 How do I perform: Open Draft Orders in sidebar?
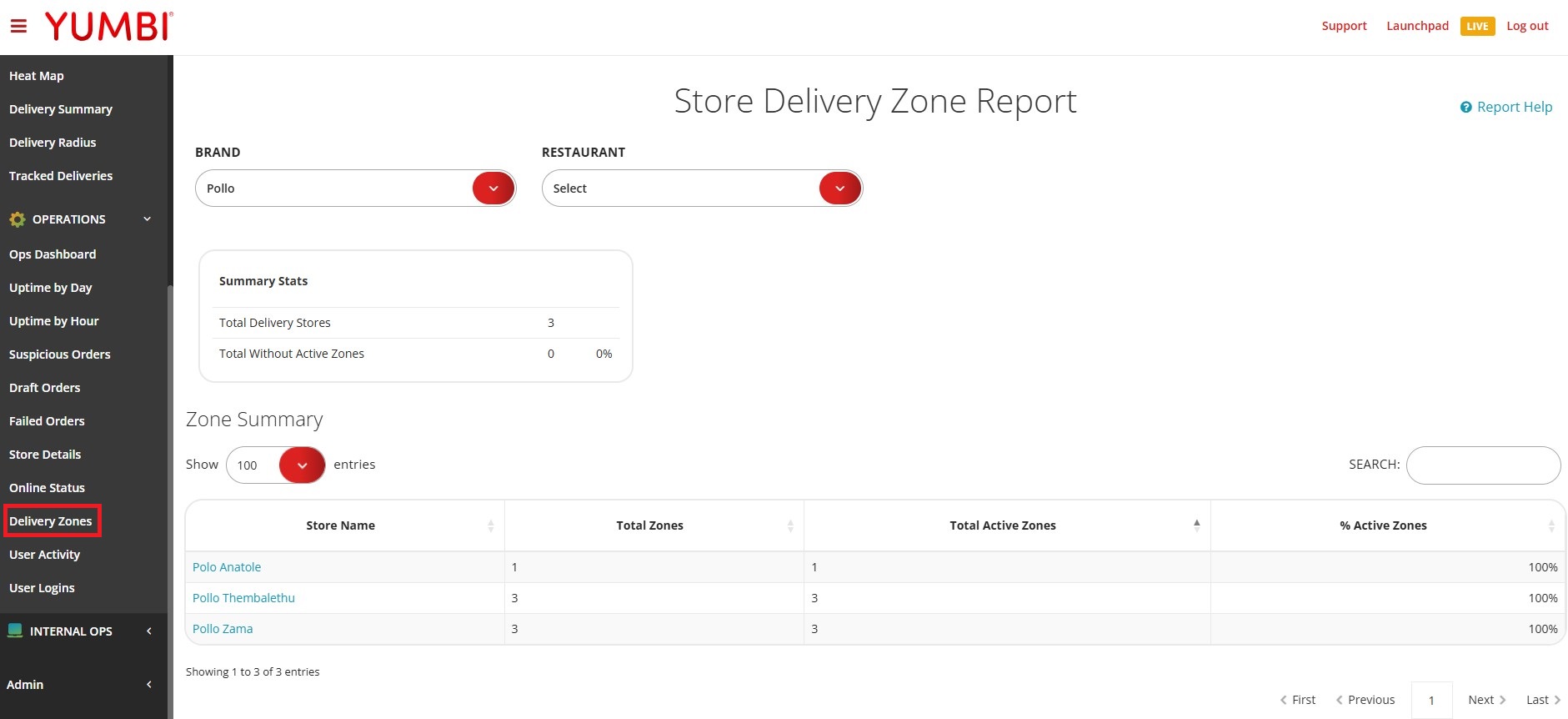45,388
